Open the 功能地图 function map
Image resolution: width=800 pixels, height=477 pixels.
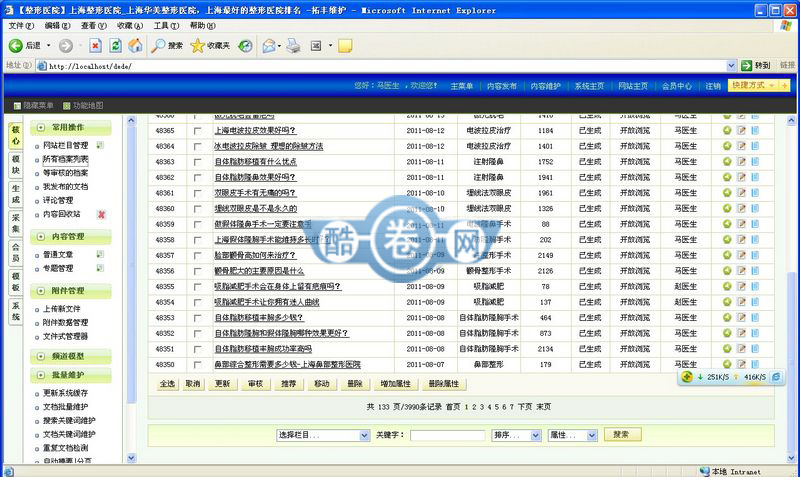click(x=83, y=106)
